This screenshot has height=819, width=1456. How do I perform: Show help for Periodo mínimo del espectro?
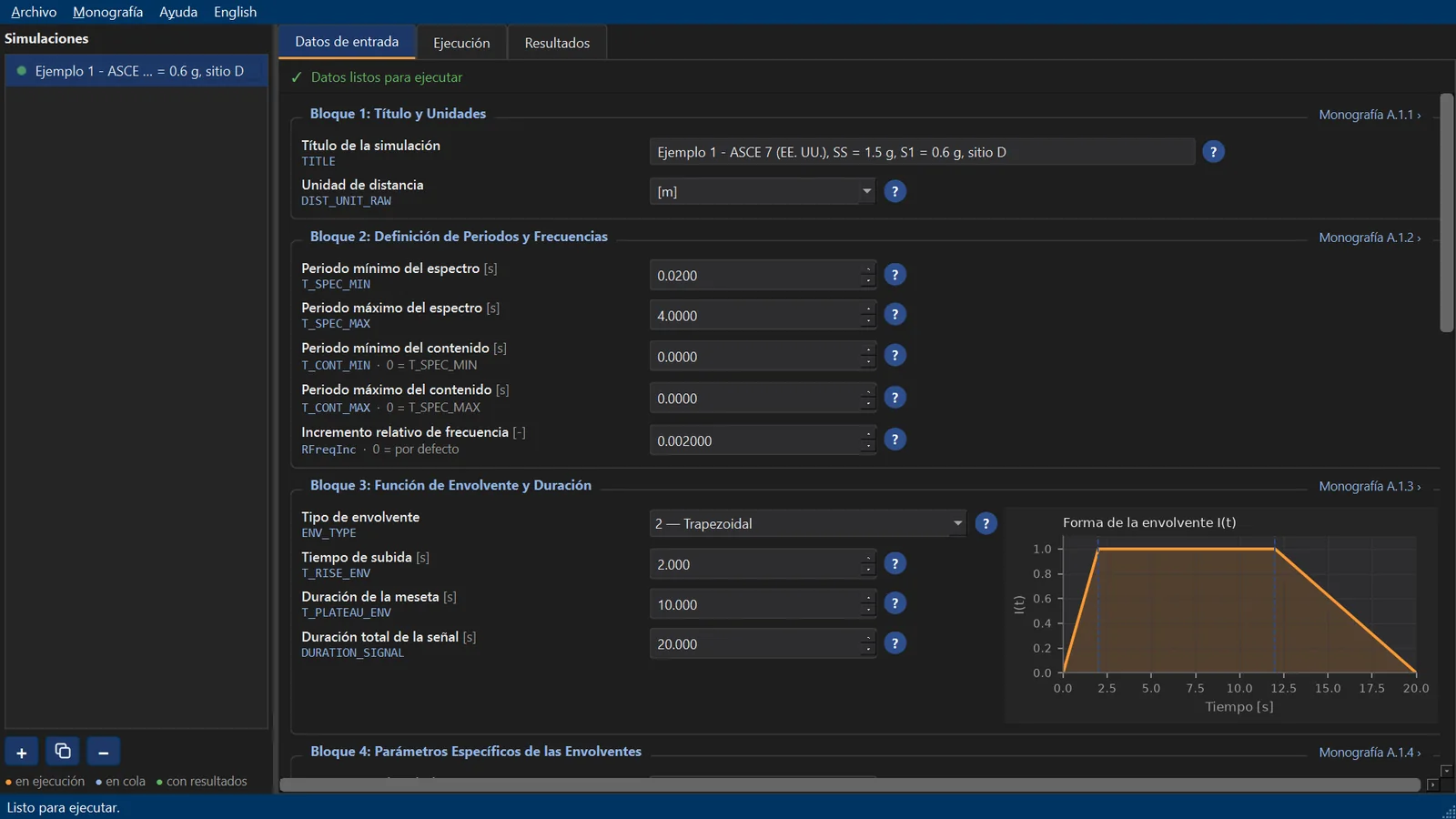click(x=895, y=275)
